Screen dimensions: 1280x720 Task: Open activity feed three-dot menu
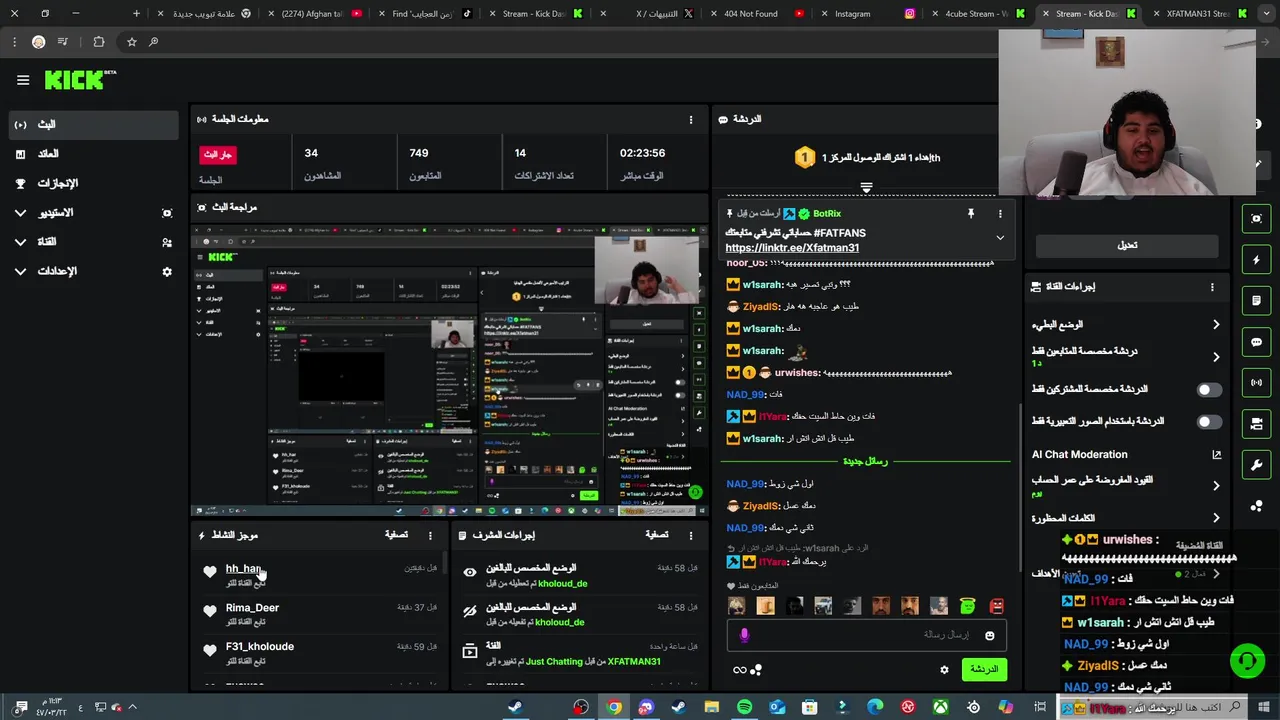pyautogui.click(x=430, y=536)
